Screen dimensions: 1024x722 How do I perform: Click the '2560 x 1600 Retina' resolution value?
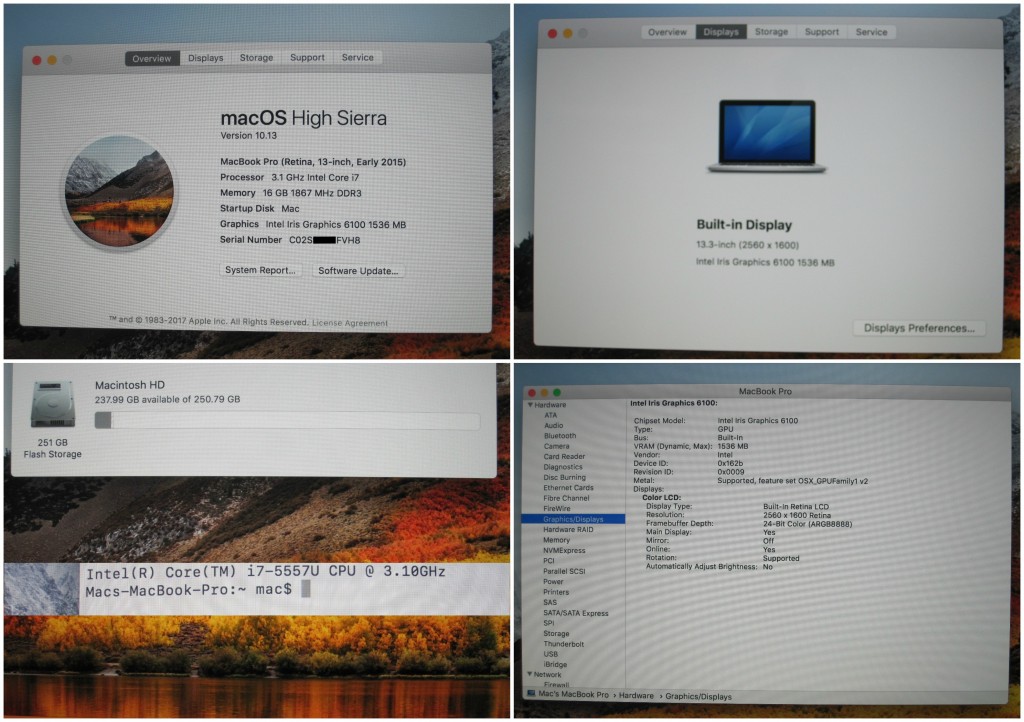click(797, 515)
